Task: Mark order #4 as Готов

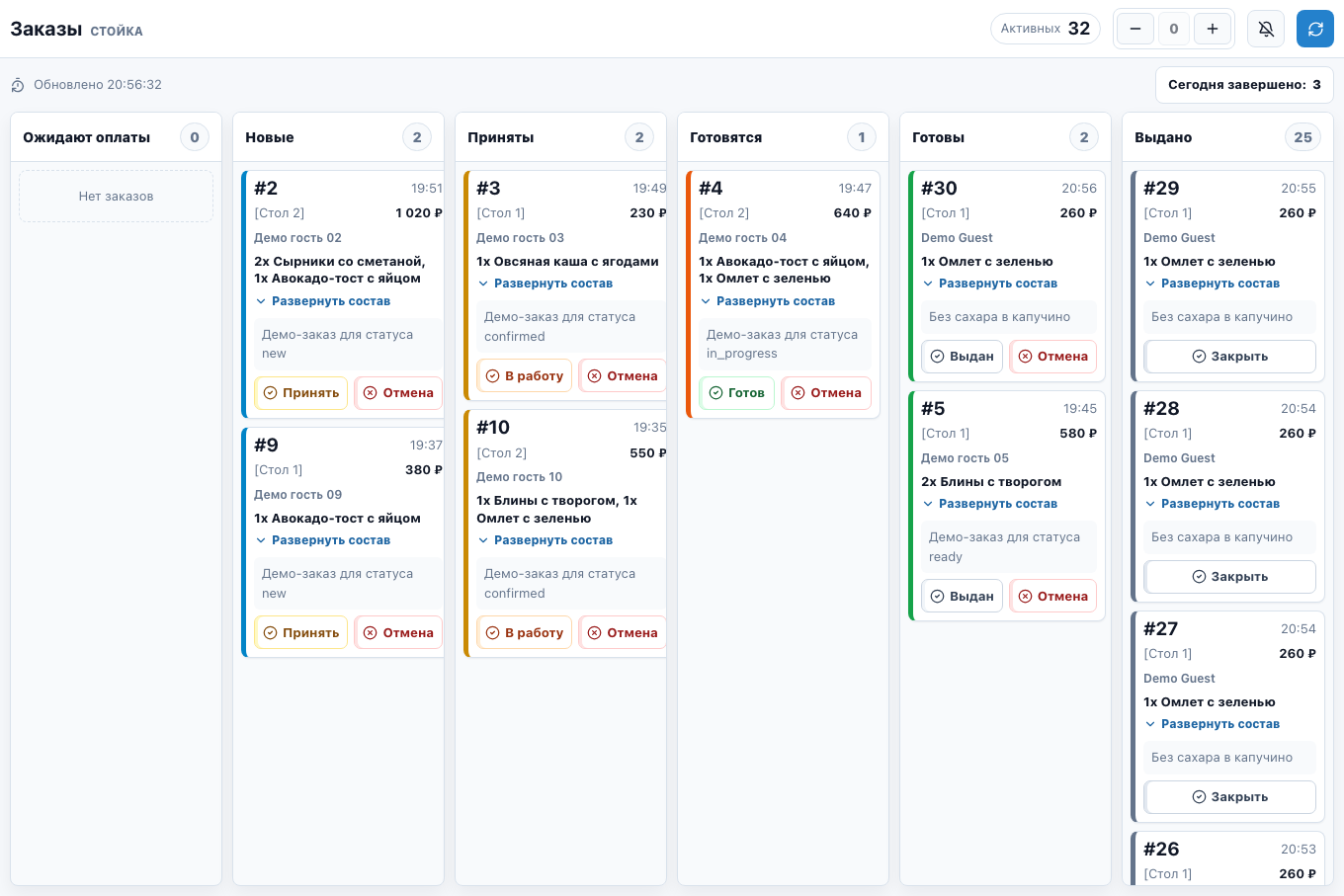Action: coord(737,393)
